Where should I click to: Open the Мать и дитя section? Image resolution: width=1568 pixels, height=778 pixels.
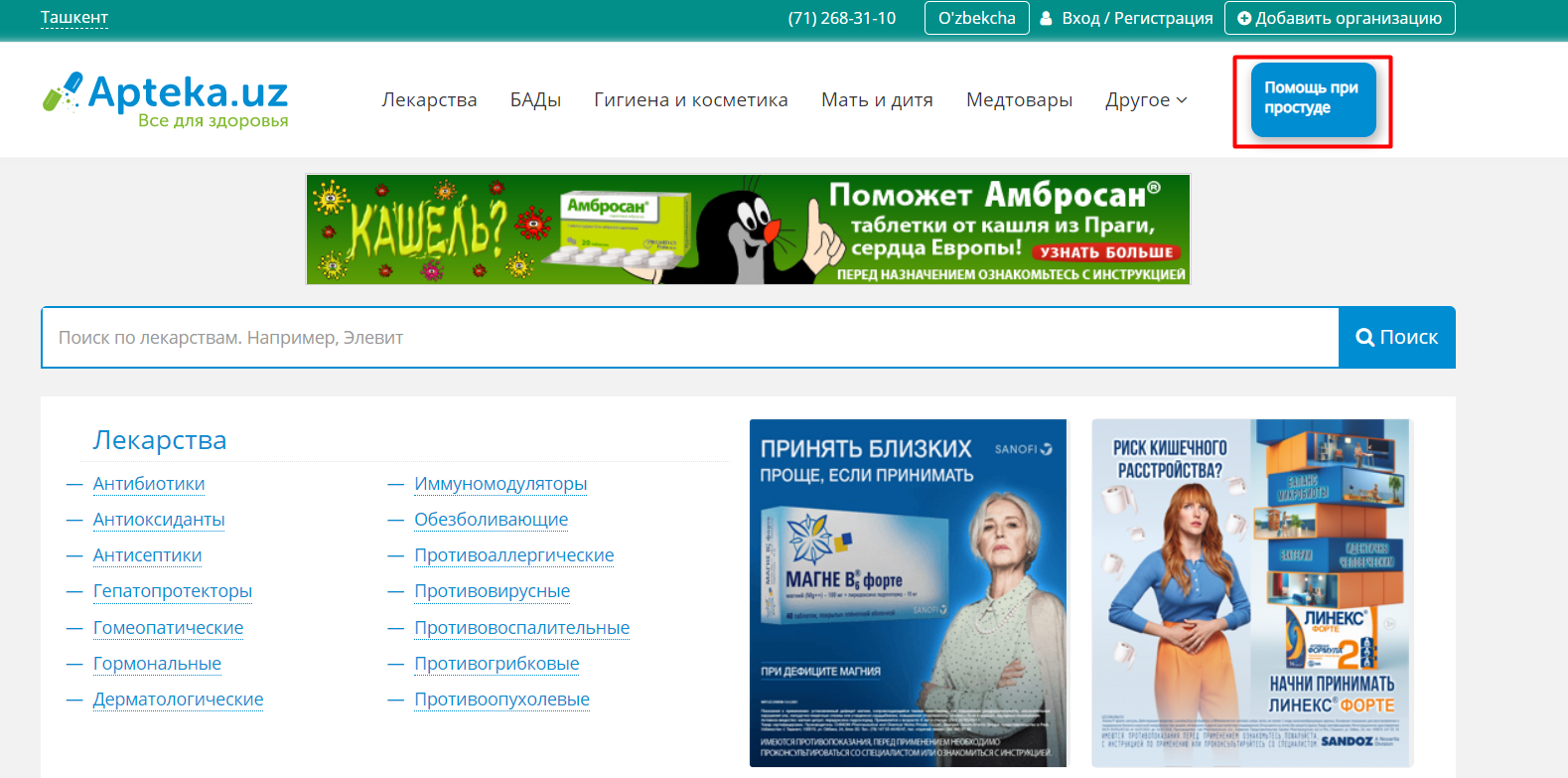click(877, 99)
